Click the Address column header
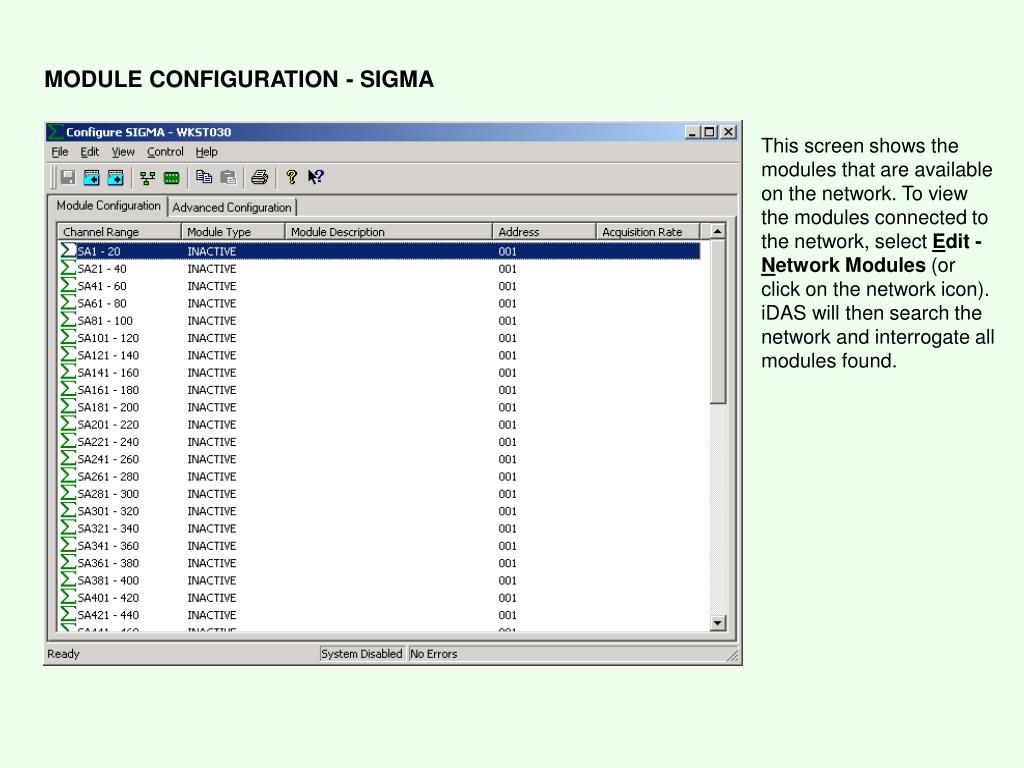This screenshot has width=1024, height=768. tap(544, 232)
